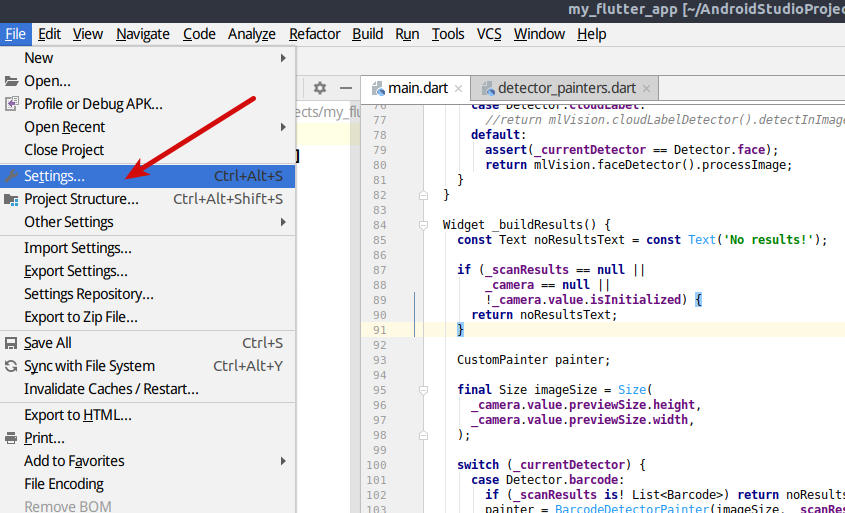Viewport: 845px width, 513px height.
Task: Collapse the fold marker on line 82
Action: [424, 195]
